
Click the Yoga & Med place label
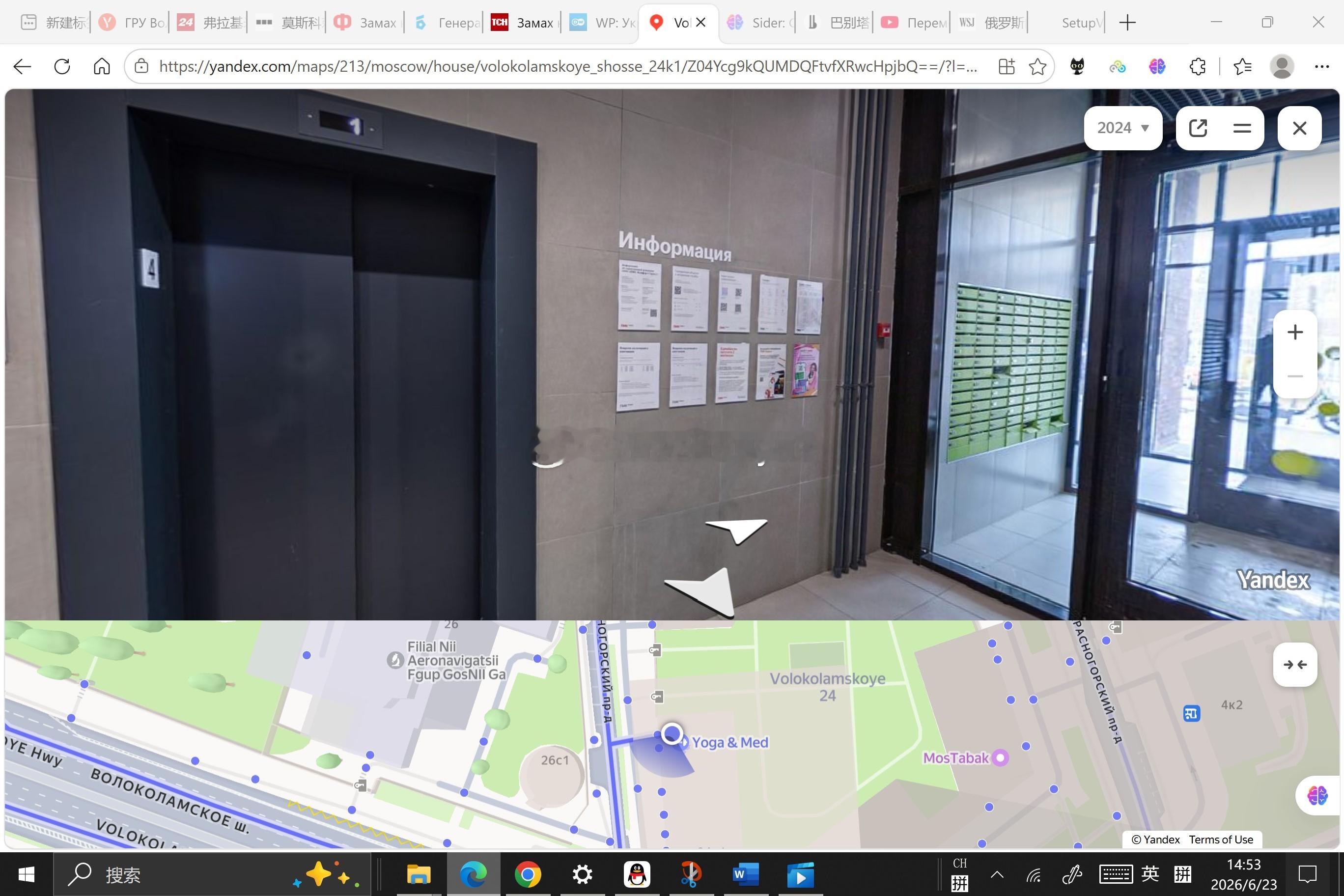729,742
